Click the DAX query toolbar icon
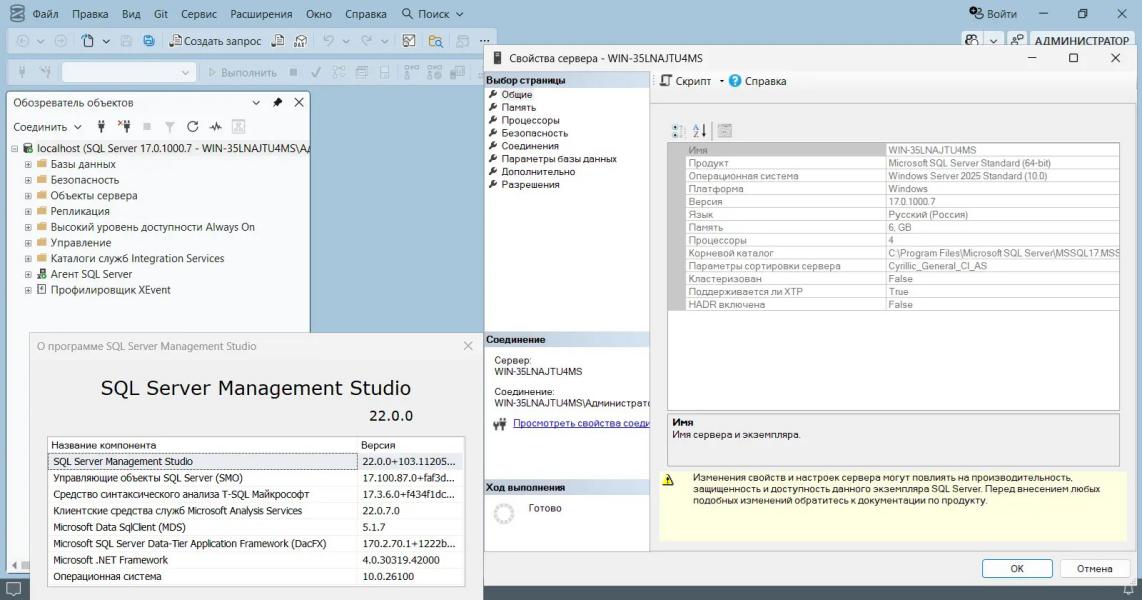Image resolution: width=1142 pixels, height=600 pixels. tap(300, 41)
